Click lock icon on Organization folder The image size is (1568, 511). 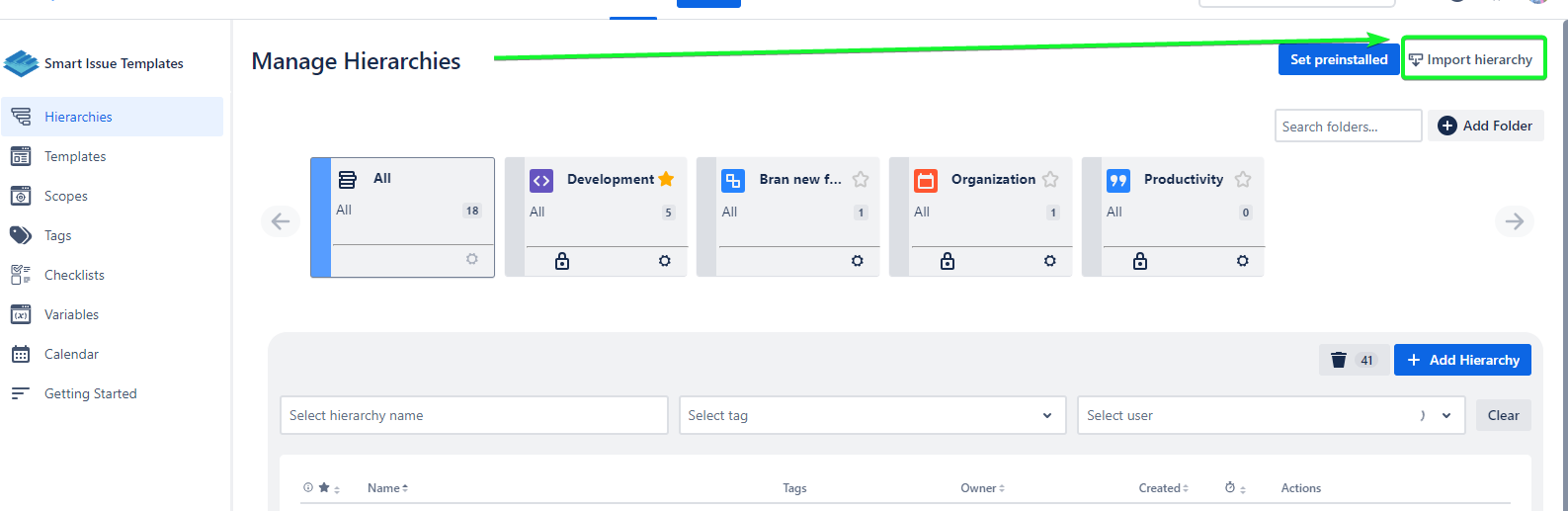tap(948, 261)
